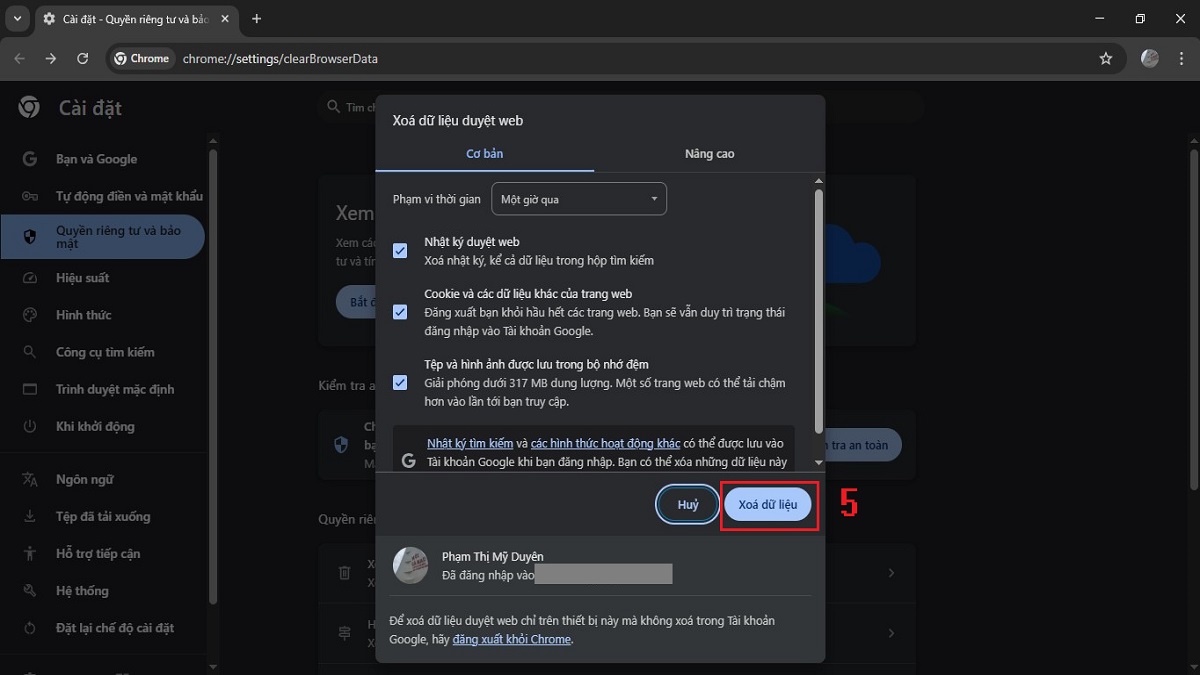Viewport: 1200px width, 675px height.
Task: Open a new tab with the plus button
Action: (x=257, y=19)
